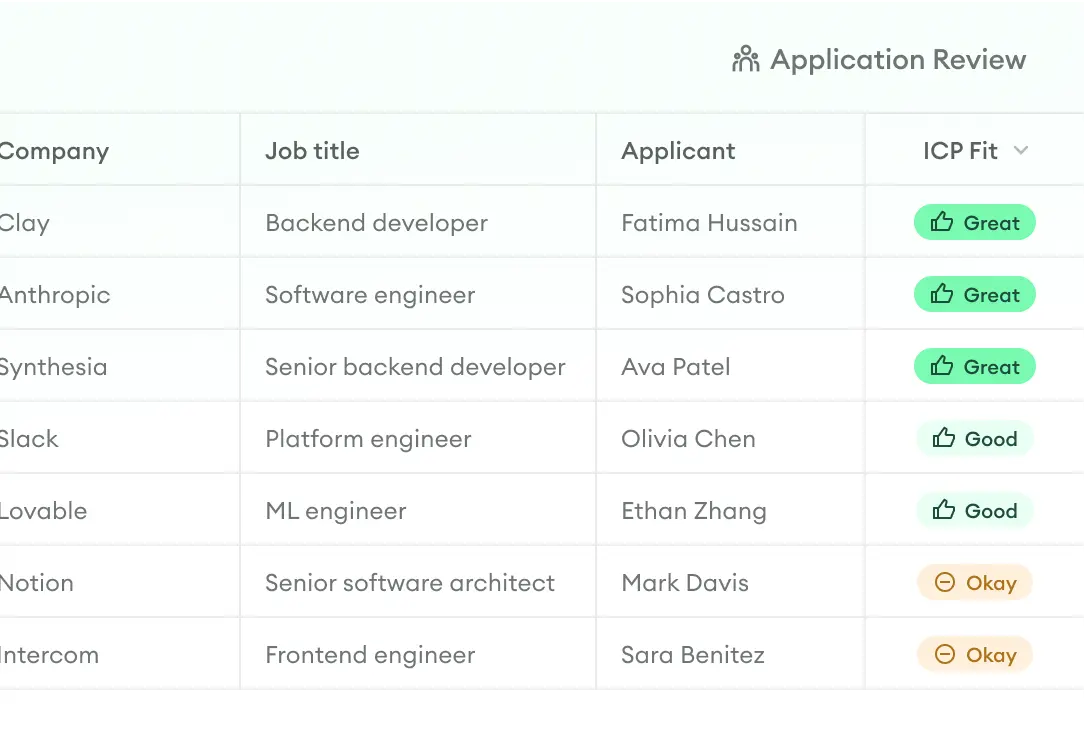Select the Applicant column header
Viewport: 1086px width, 754px height.
pos(678,151)
